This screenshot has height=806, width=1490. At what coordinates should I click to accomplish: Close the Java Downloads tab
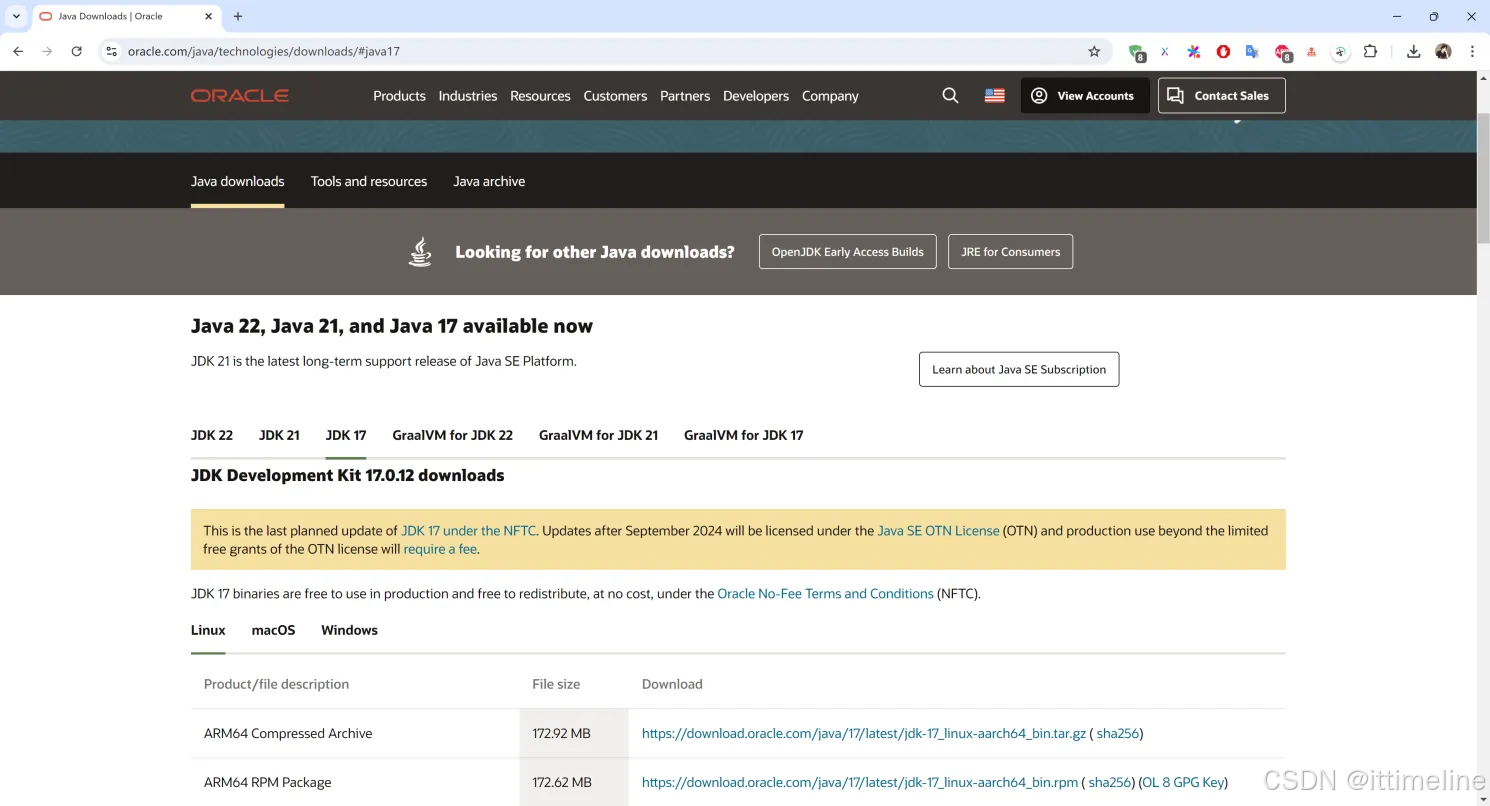point(208,16)
